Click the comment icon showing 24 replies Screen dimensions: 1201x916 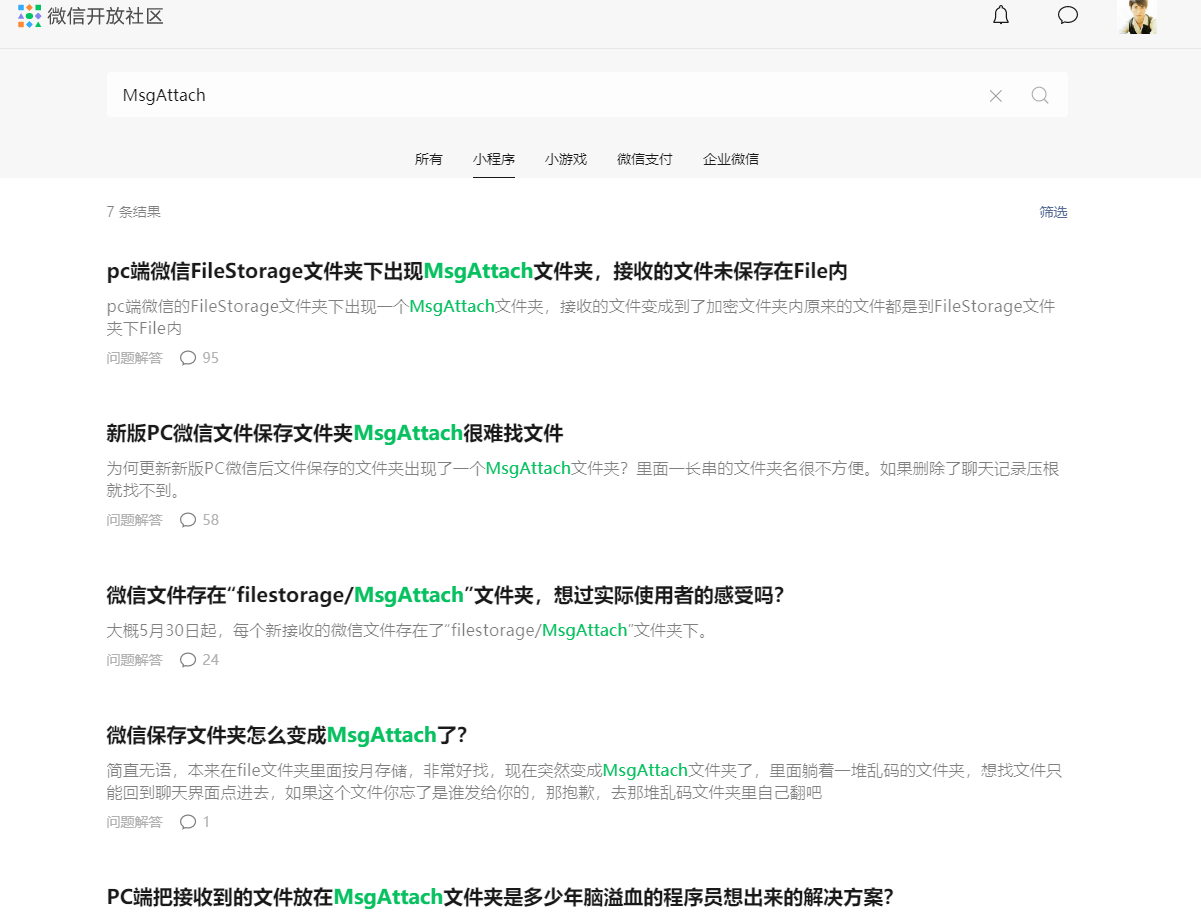188,660
